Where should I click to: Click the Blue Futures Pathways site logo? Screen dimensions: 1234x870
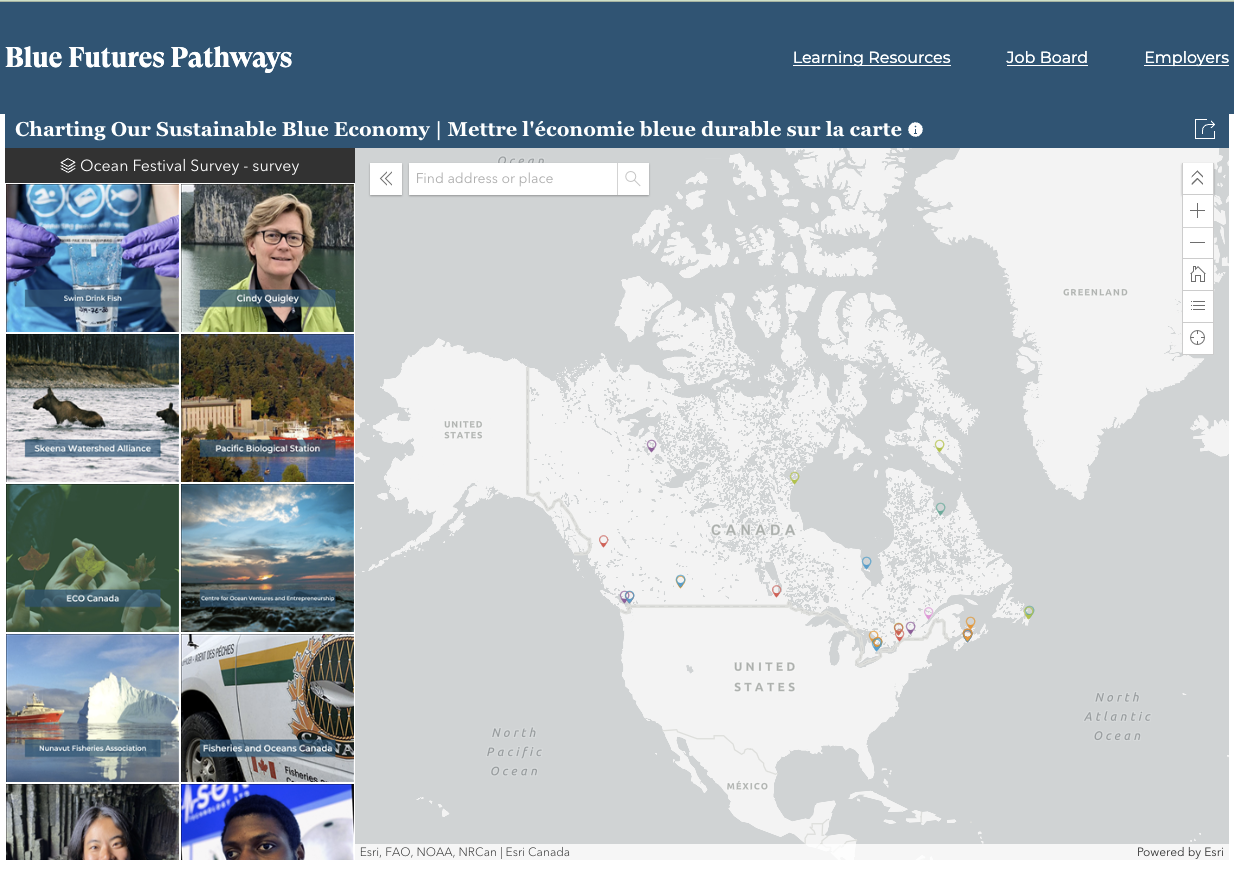149,58
